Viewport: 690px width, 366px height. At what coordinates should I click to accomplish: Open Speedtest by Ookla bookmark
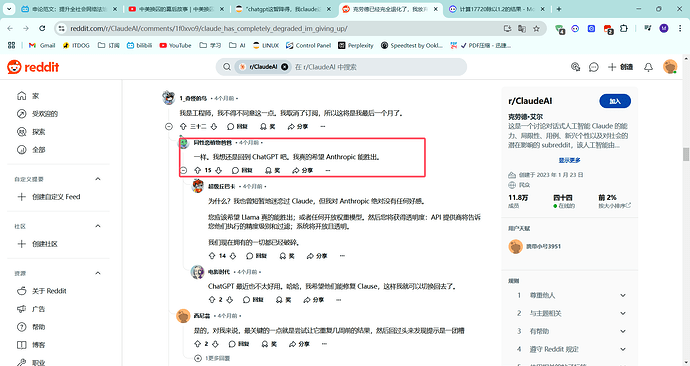click(412, 45)
